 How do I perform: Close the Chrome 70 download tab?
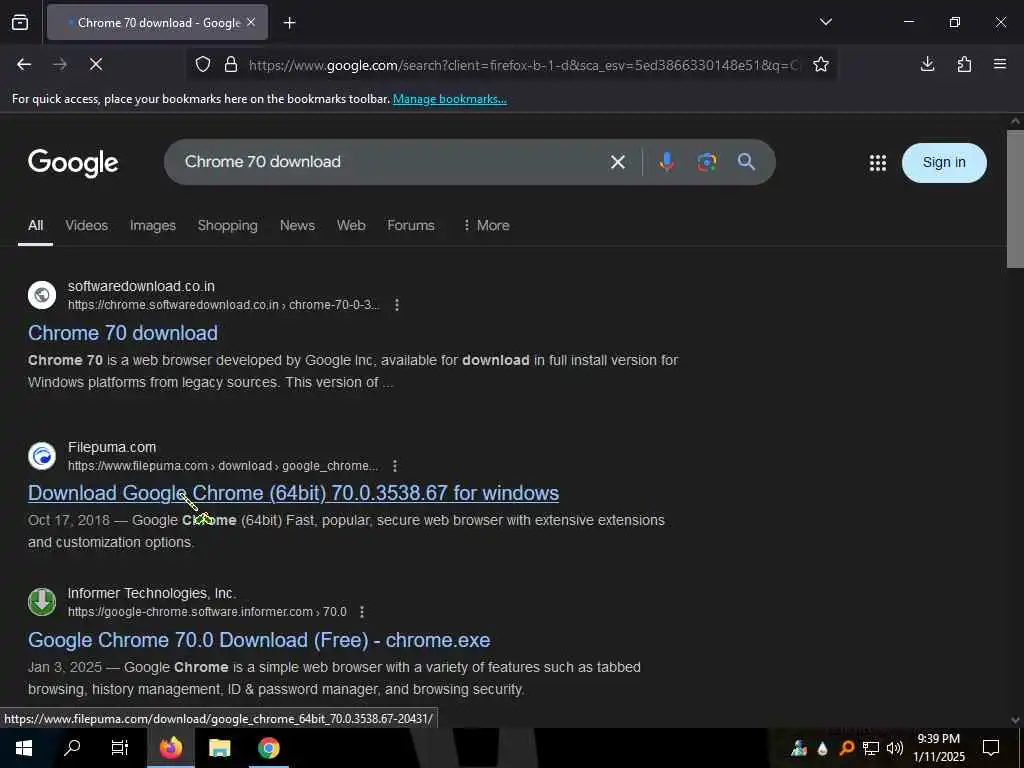click(251, 22)
